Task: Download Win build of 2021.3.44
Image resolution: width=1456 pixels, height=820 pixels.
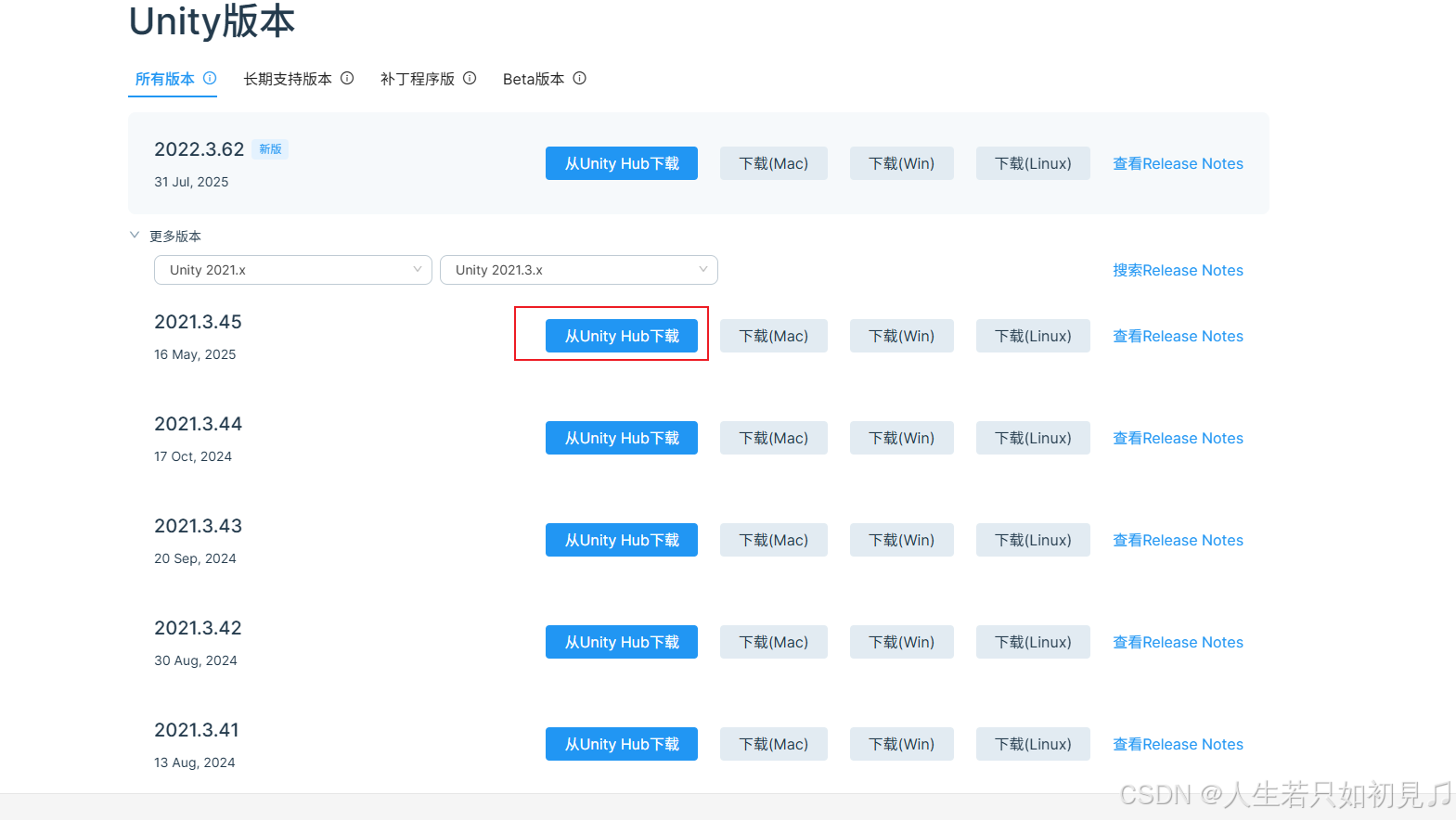Action: pyautogui.click(x=902, y=438)
